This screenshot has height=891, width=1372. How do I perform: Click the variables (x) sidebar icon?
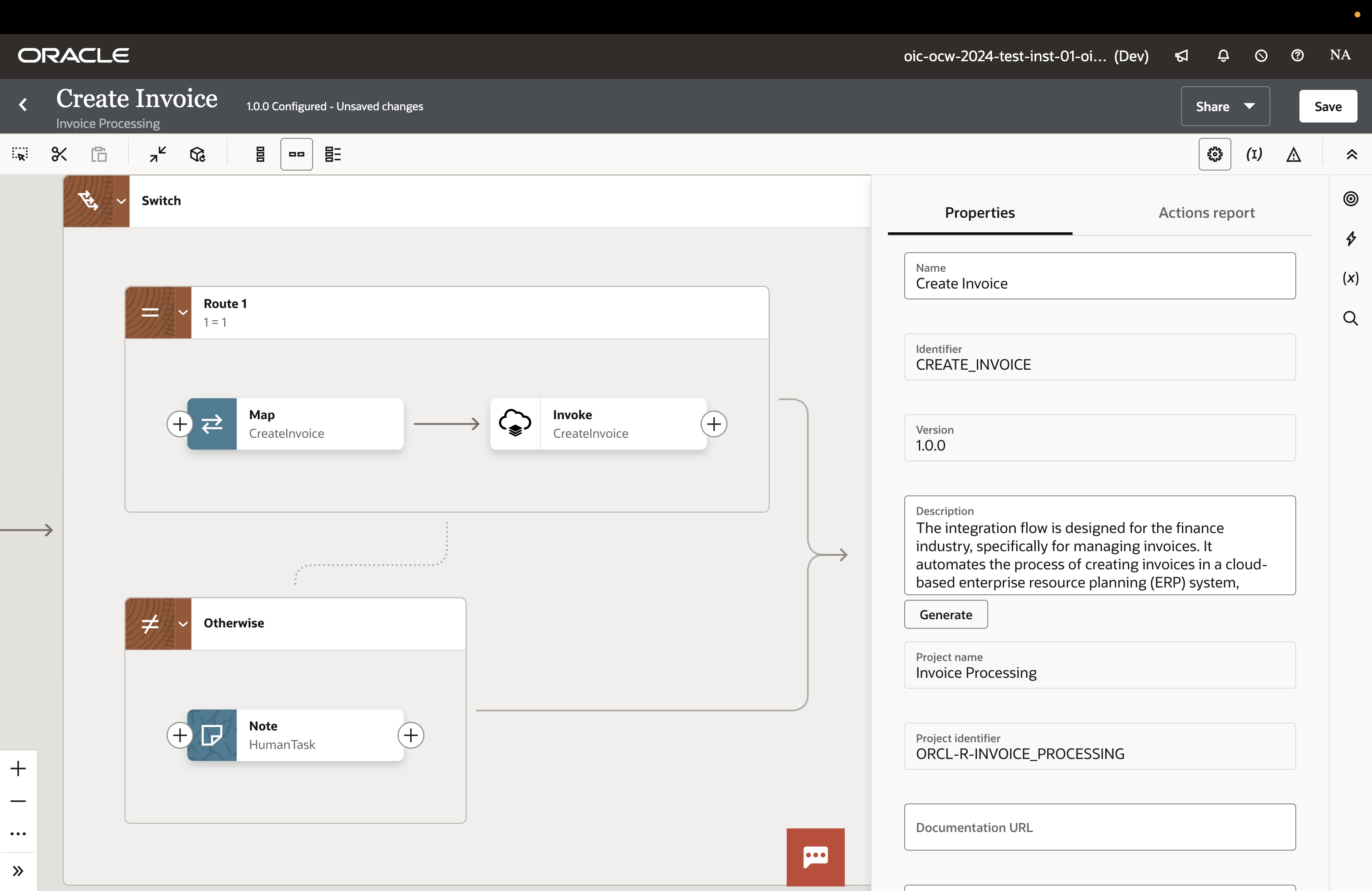[x=1351, y=279]
